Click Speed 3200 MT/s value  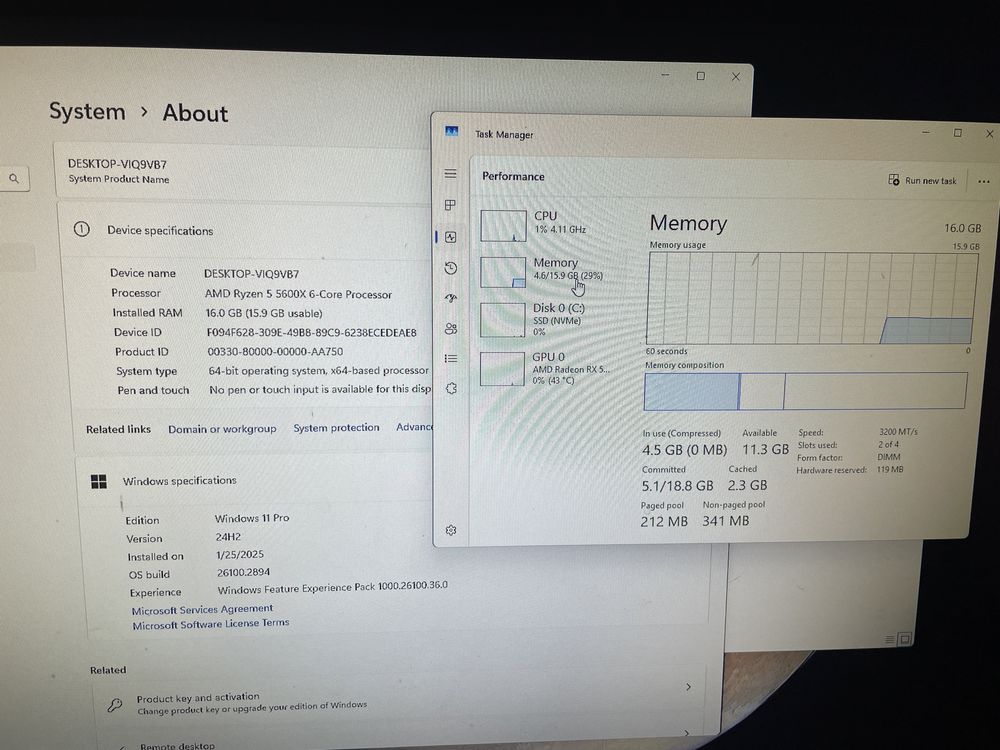click(x=898, y=432)
